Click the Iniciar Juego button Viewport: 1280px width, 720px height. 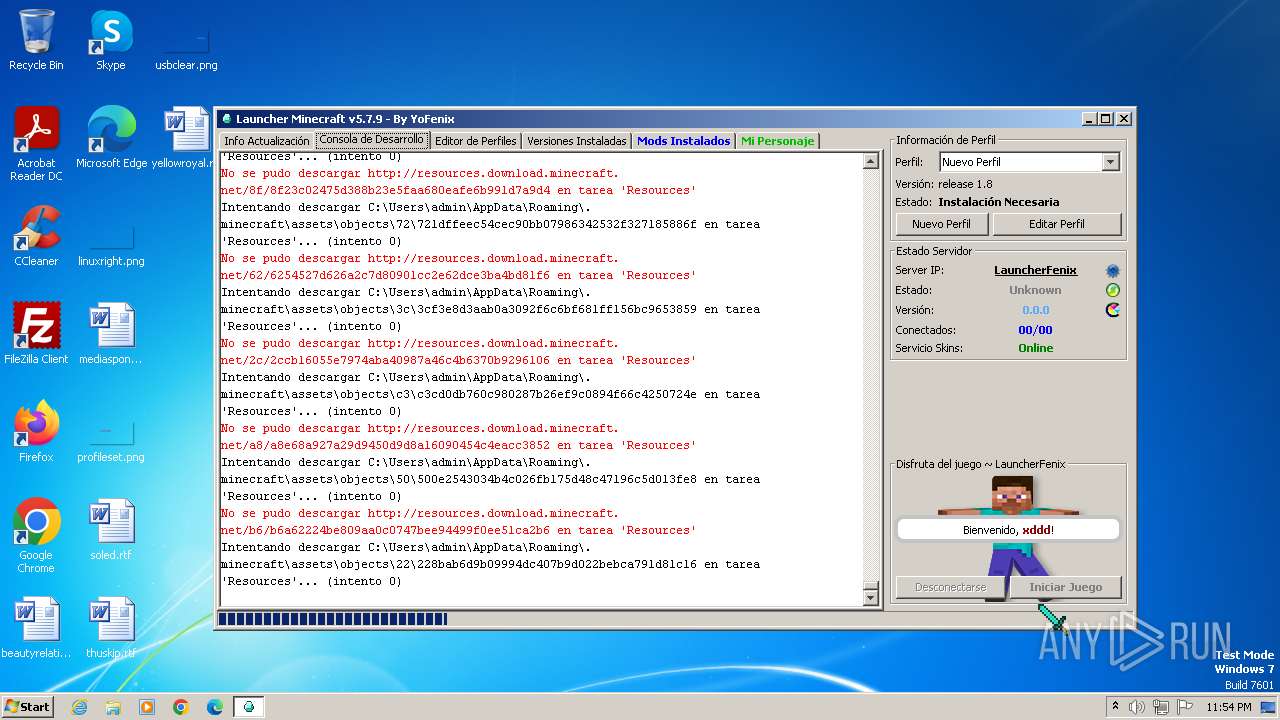(1065, 587)
